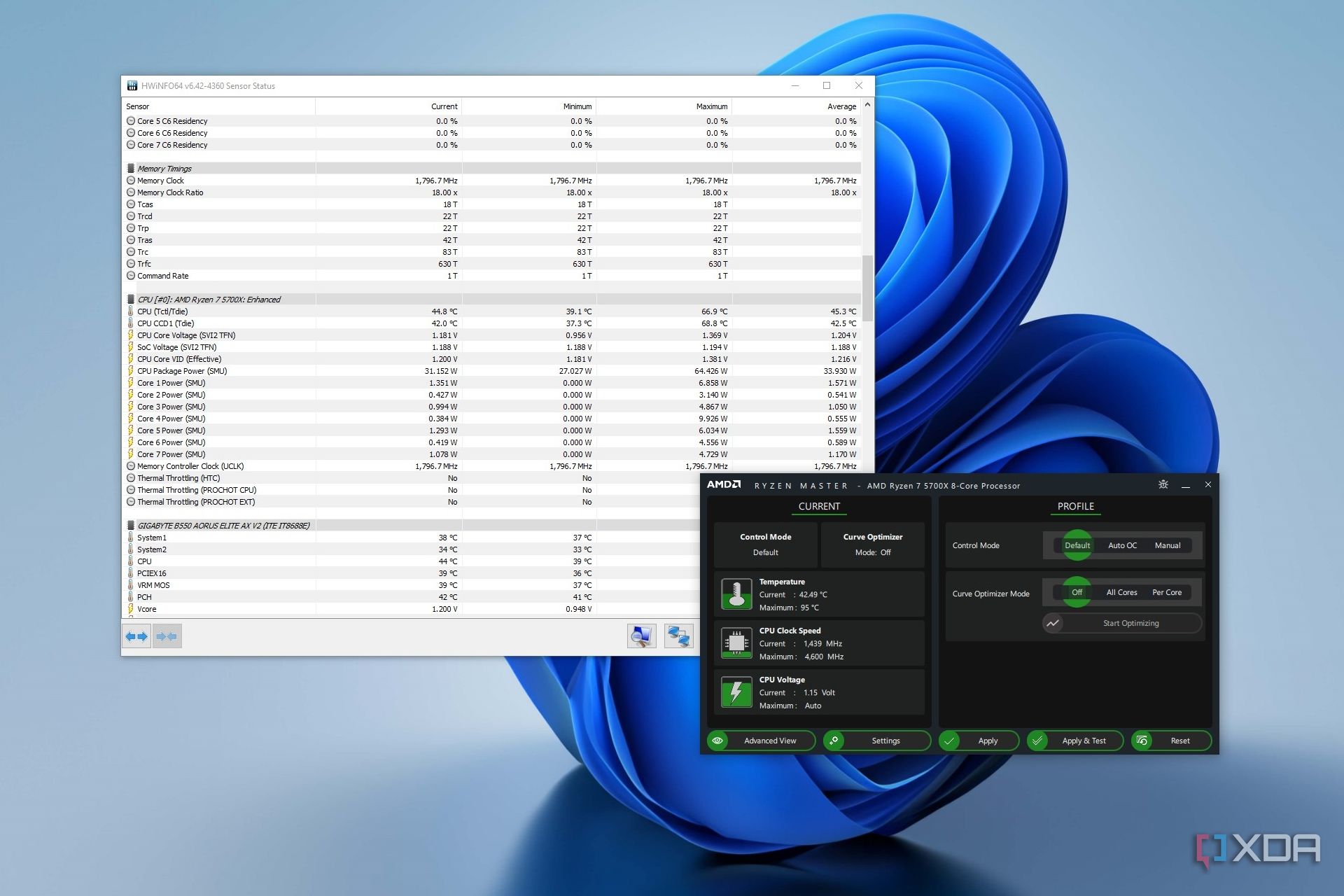Switch to the CURRENT tab
Screen dimensions: 1344x896
(x=819, y=506)
